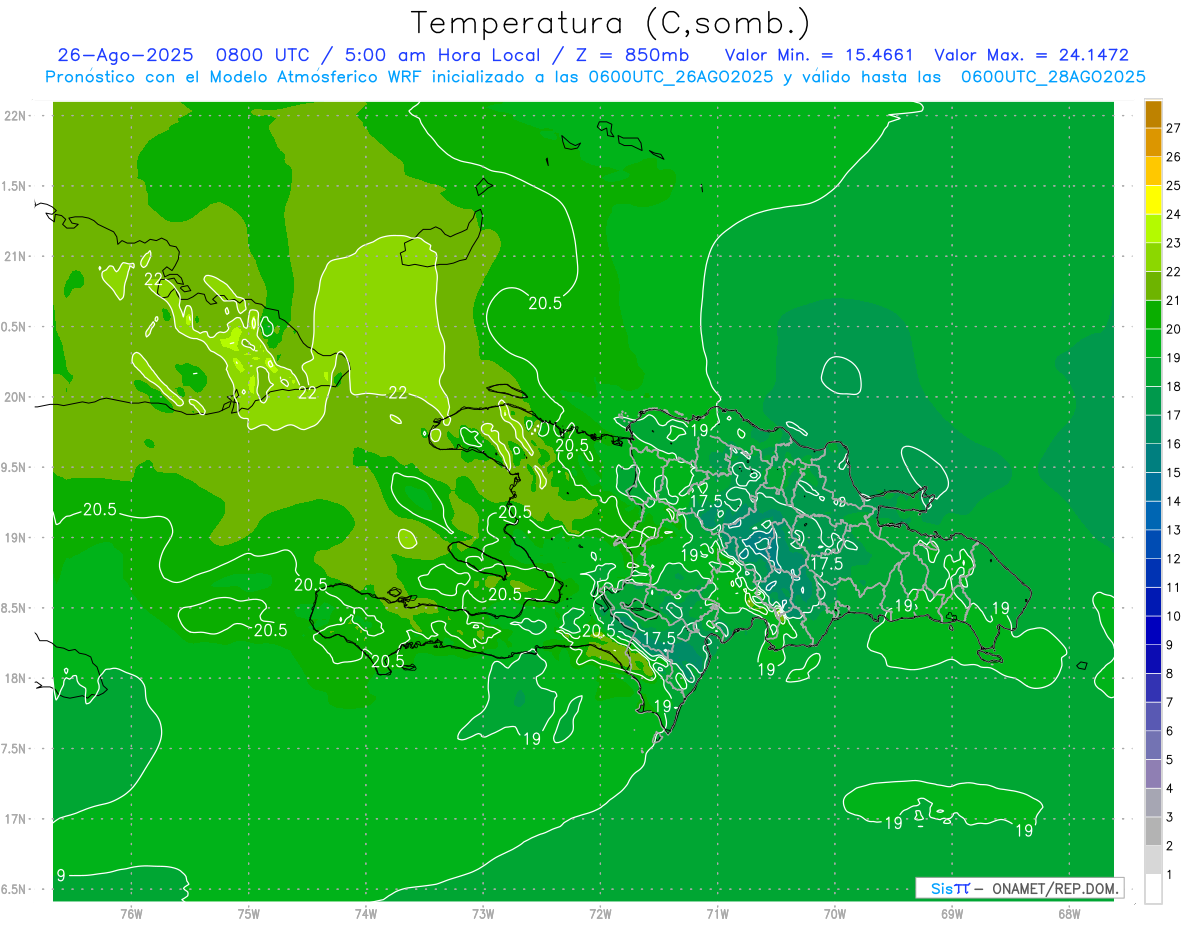Click the color scale label '1'
The image size is (1200, 927).
click(1169, 875)
